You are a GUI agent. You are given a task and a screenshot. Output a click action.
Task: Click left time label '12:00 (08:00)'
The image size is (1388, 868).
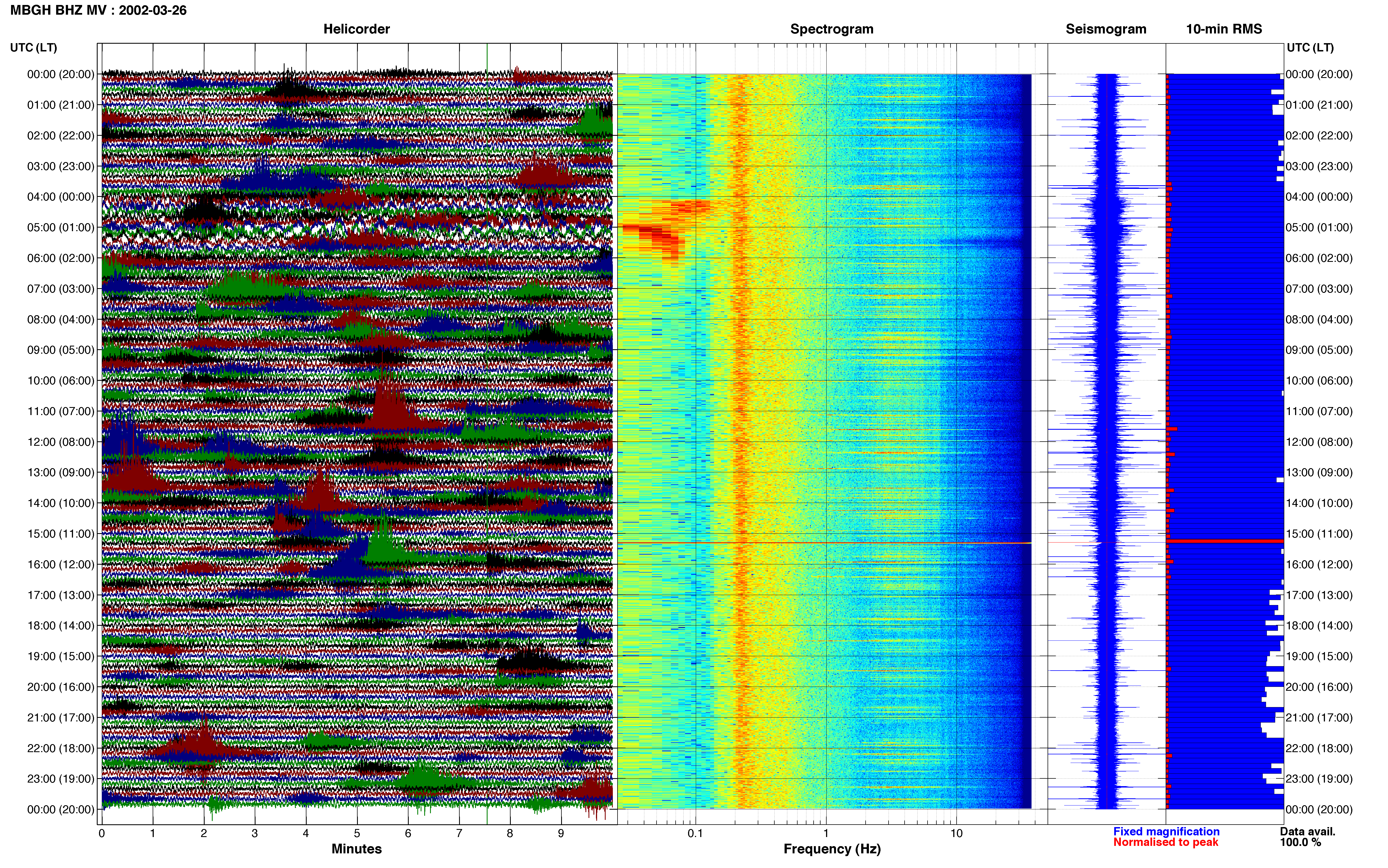[x=61, y=442]
